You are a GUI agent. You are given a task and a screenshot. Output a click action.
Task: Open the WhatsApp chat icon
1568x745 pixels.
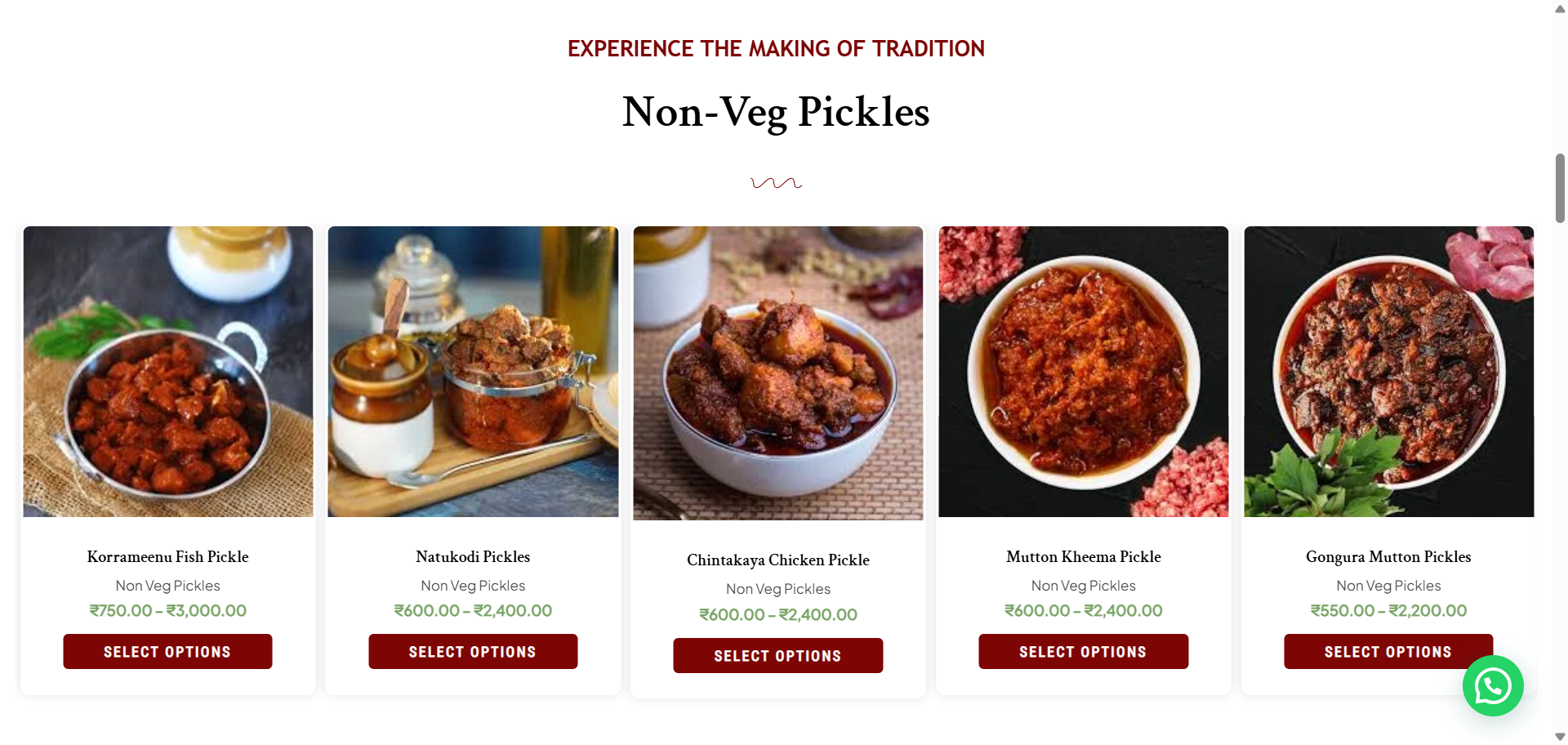(1492, 686)
